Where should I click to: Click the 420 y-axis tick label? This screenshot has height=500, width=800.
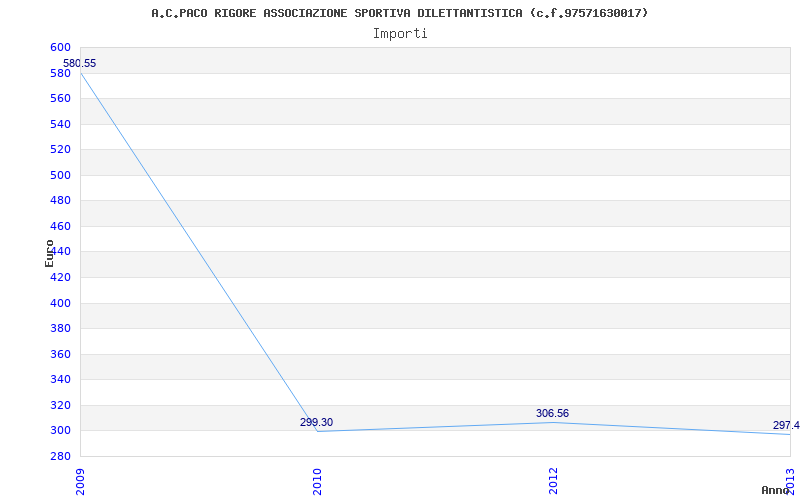(x=60, y=278)
